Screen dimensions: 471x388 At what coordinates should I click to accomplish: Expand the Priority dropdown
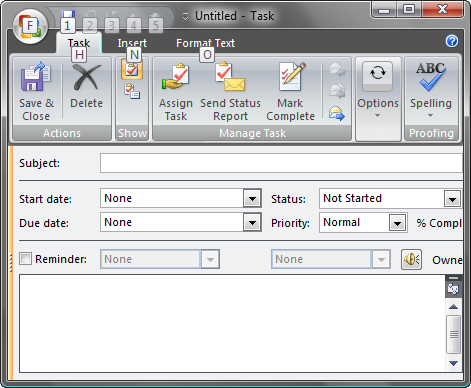coord(397,223)
